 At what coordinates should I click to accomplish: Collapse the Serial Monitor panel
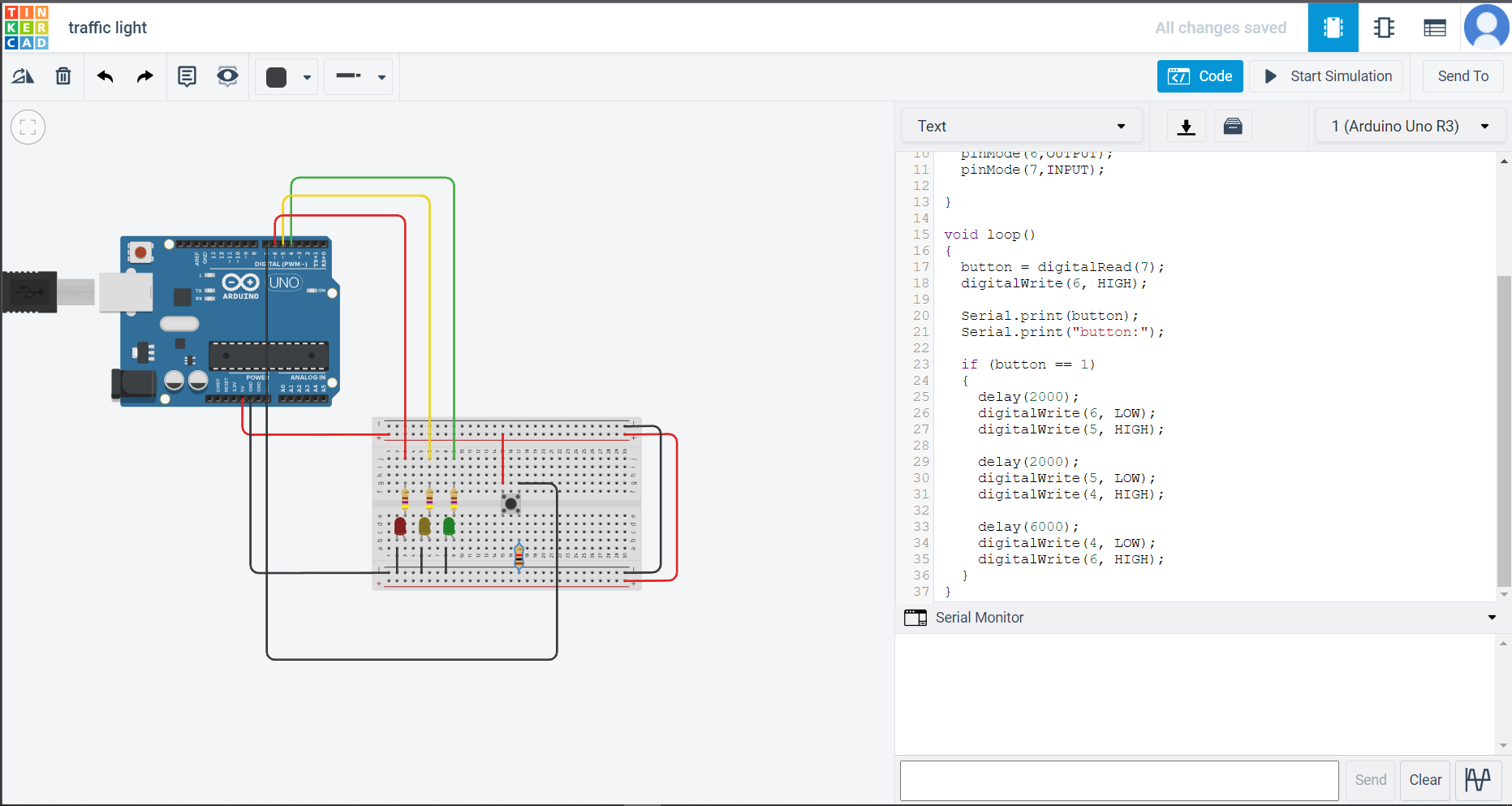click(x=1492, y=618)
